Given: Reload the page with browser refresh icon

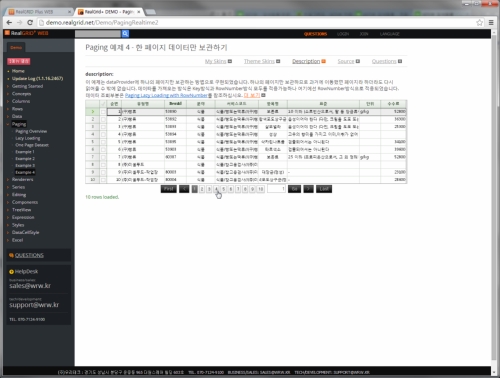Looking at the screenshot, I should [30, 23].
